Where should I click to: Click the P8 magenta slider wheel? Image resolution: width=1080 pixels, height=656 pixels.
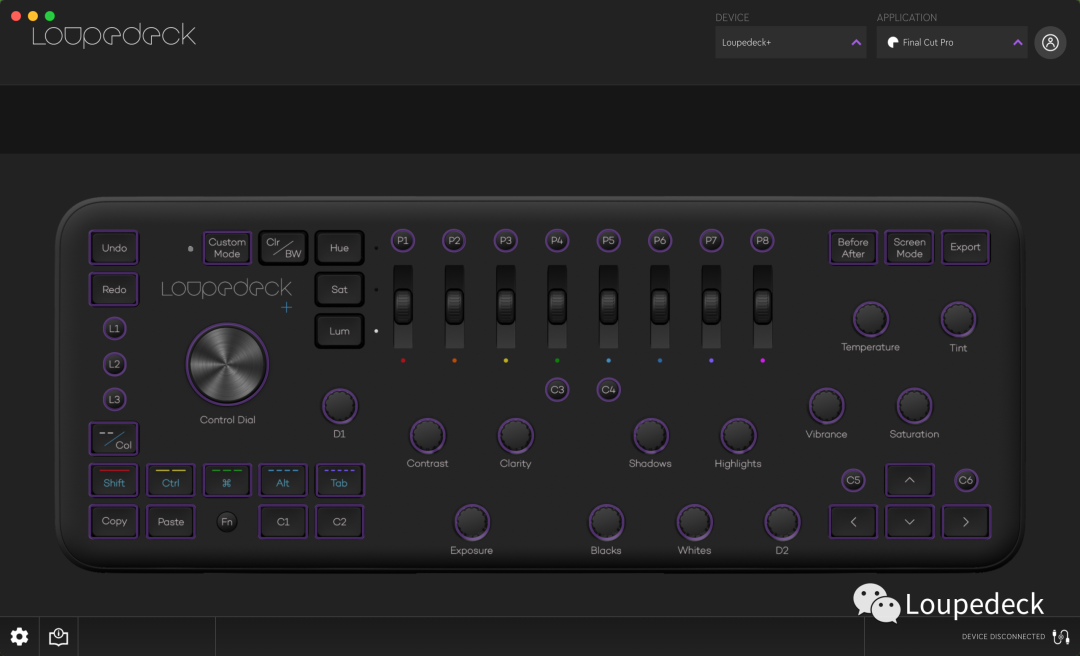(x=762, y=307)
